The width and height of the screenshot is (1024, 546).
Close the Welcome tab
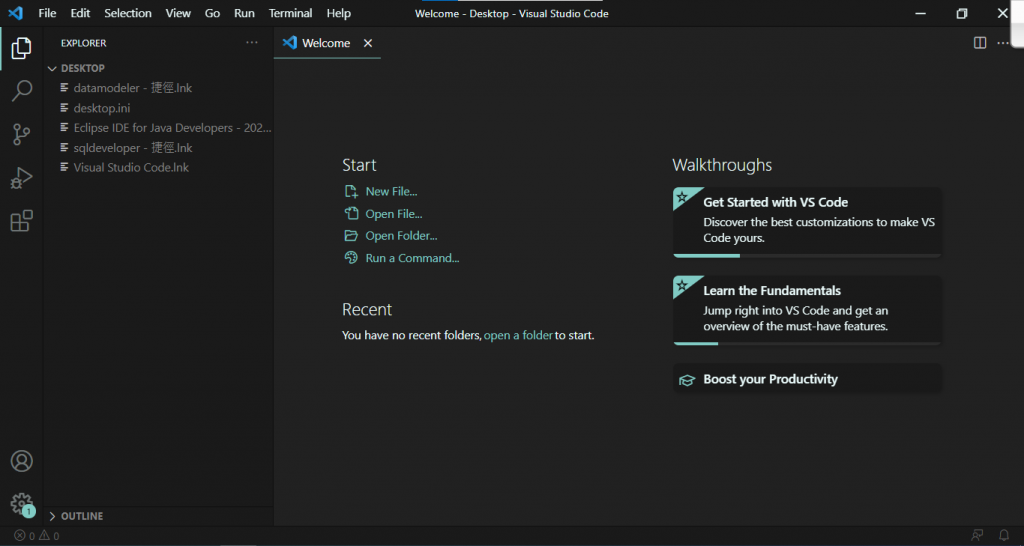pyautogui.click(x=368, y=43)
